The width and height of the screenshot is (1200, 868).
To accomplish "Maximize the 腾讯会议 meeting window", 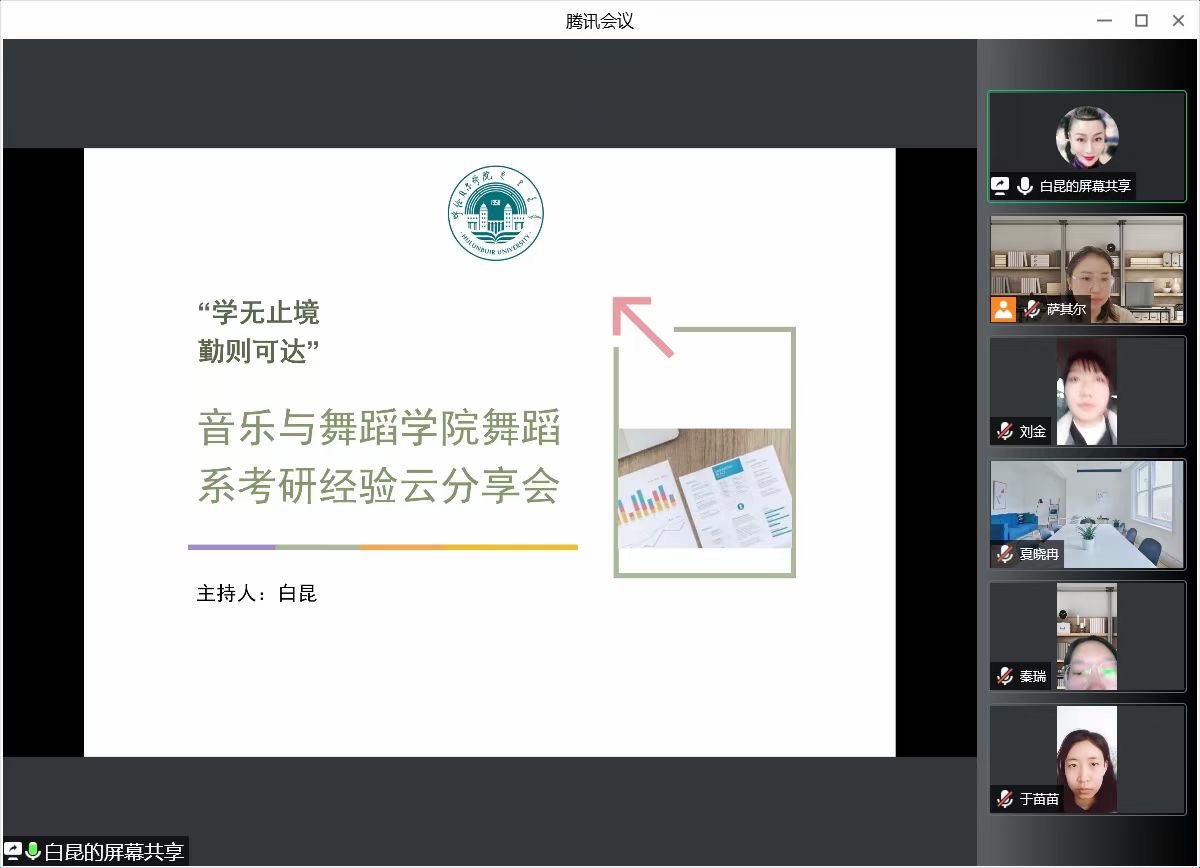I will [x=1141, y=20].
